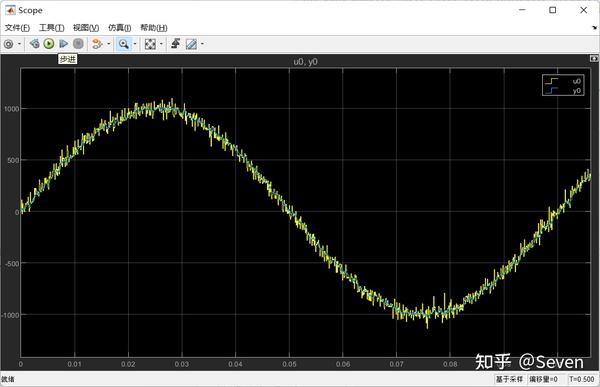Click the step forward (步进) button

pos(64,44)
